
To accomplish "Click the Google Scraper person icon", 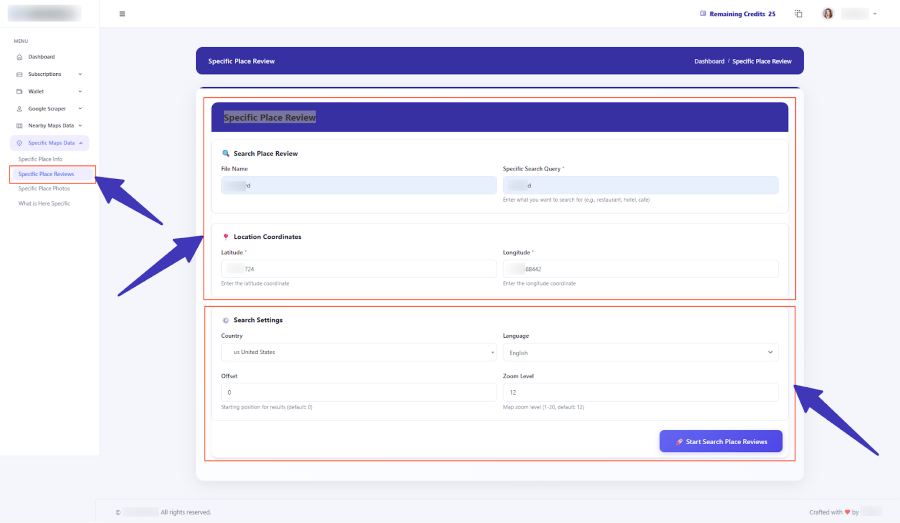I will [x=20, y=109].
